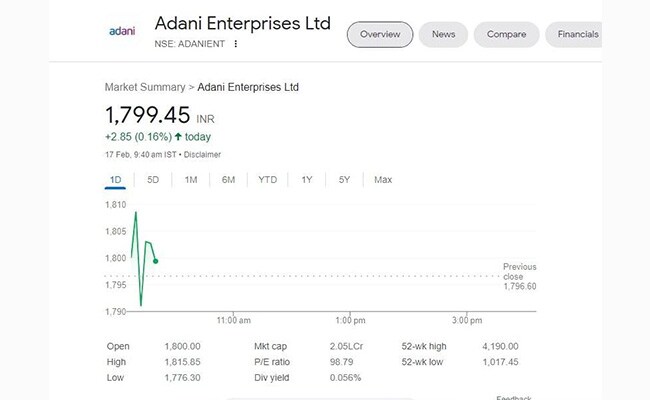The width and height of the screenshot is (650, 400).
Task: Show the 1M price chart
Action: coord(191,180)
